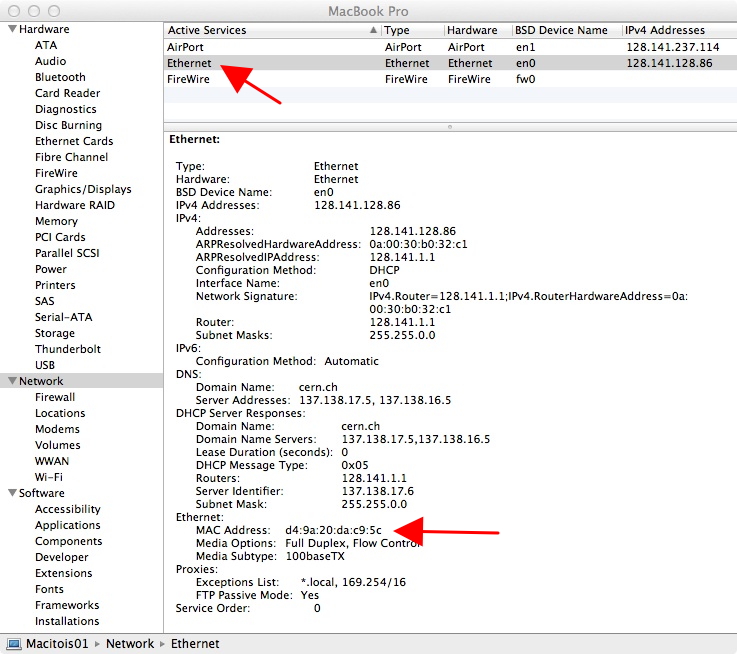
Task: Sort by IPv4 Addresses column header
Action: click(680, 30)
